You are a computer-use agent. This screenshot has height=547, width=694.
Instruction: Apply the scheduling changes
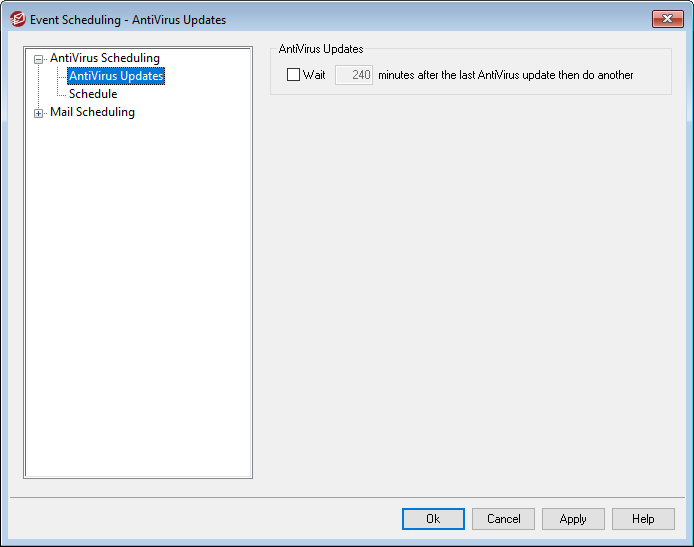[573, 519]
